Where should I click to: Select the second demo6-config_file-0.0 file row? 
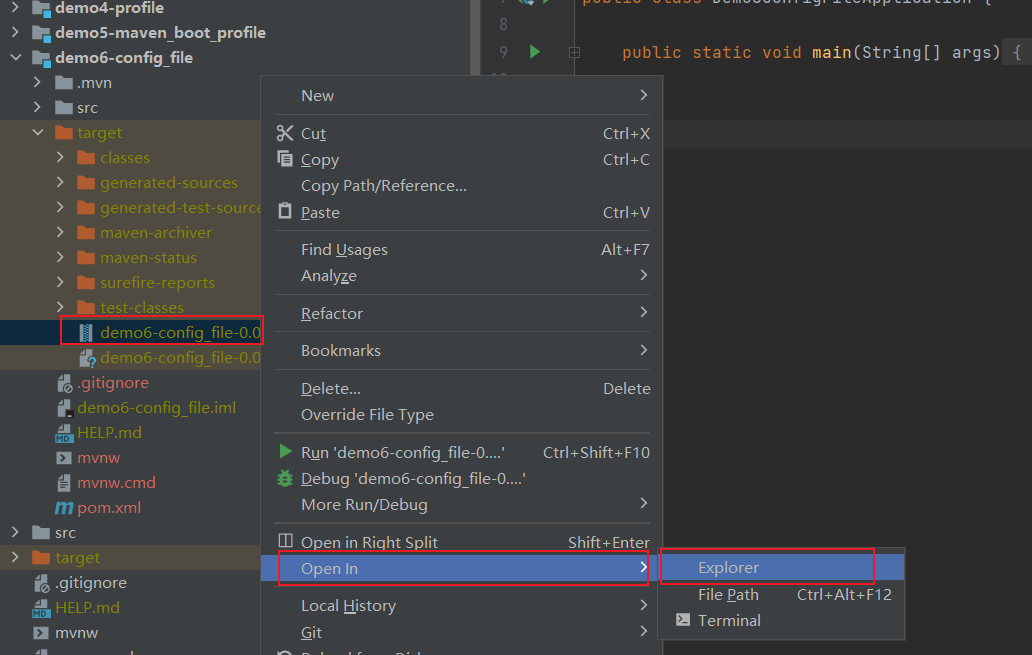[130, 357]
